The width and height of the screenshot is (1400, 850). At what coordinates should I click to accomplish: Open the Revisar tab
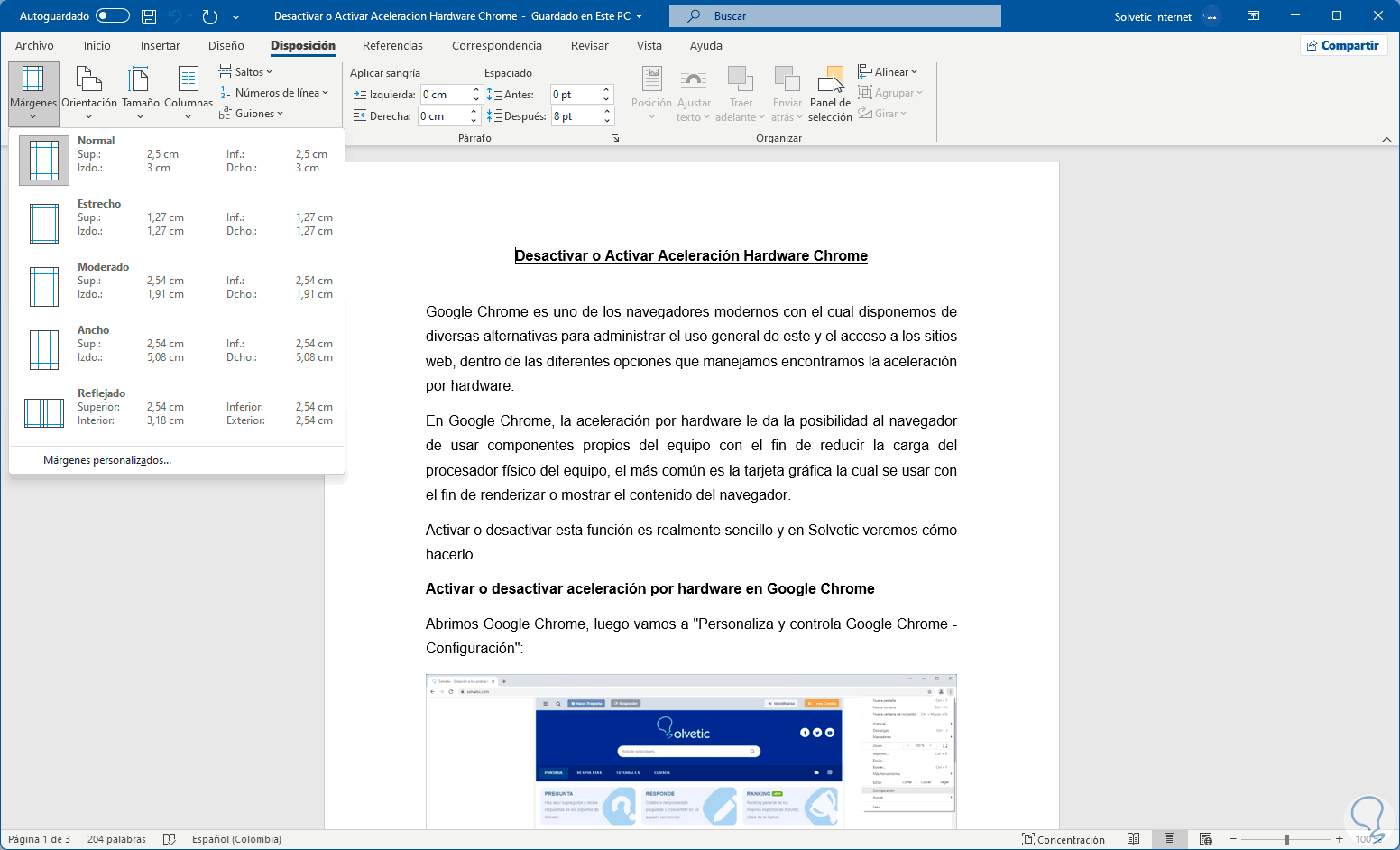tap(590, 45)
